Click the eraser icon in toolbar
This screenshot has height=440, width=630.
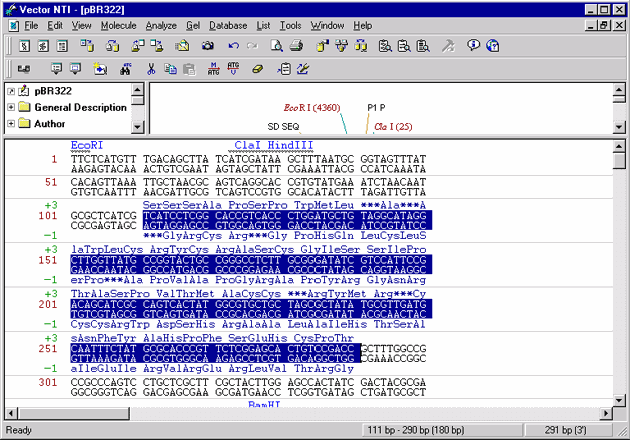click(x=258, y=69)
